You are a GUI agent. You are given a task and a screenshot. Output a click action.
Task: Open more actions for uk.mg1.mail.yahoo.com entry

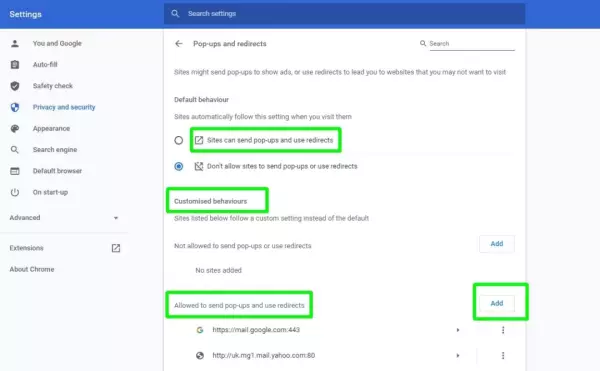point(503,356)
